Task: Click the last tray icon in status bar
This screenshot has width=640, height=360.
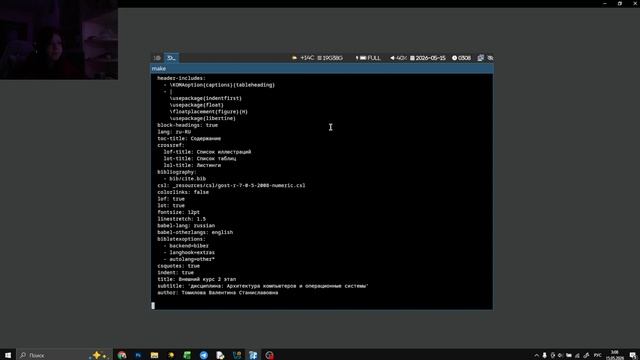Action: click(x=490, y=58)
